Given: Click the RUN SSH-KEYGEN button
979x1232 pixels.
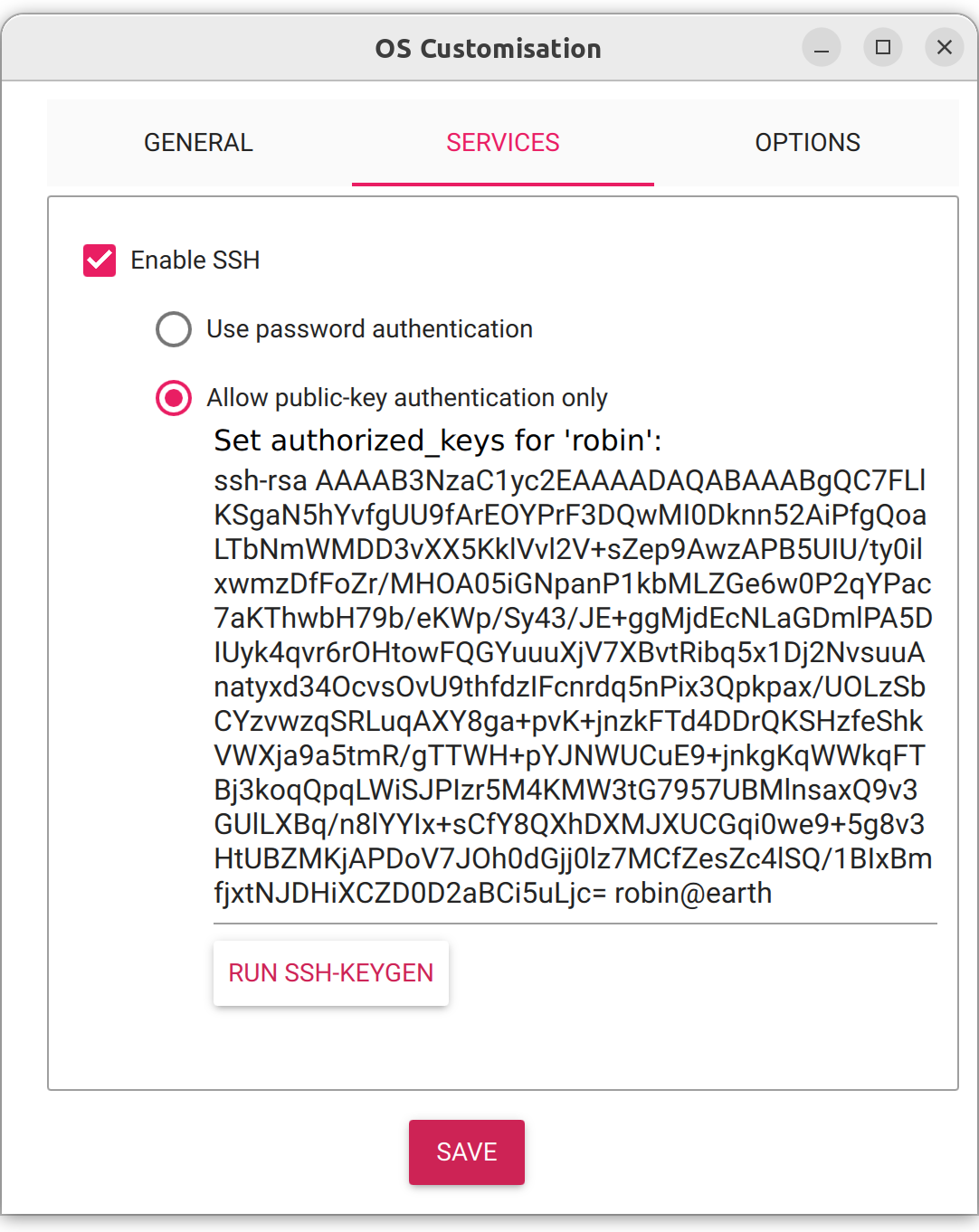Looking at the screenshot, I should (x=330, y=972).
